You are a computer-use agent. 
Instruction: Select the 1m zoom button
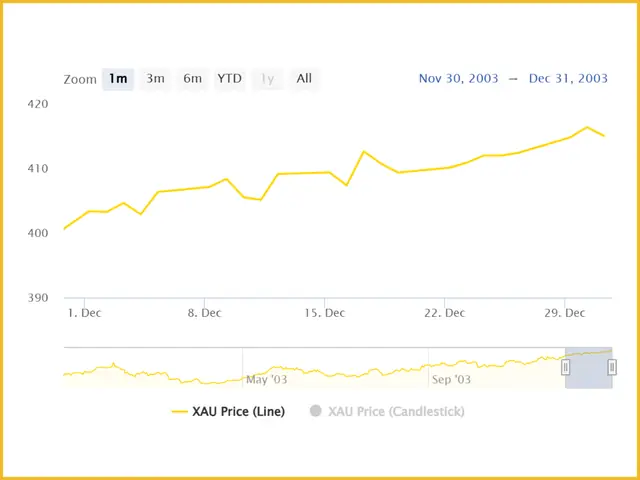[x=118, y=79]
